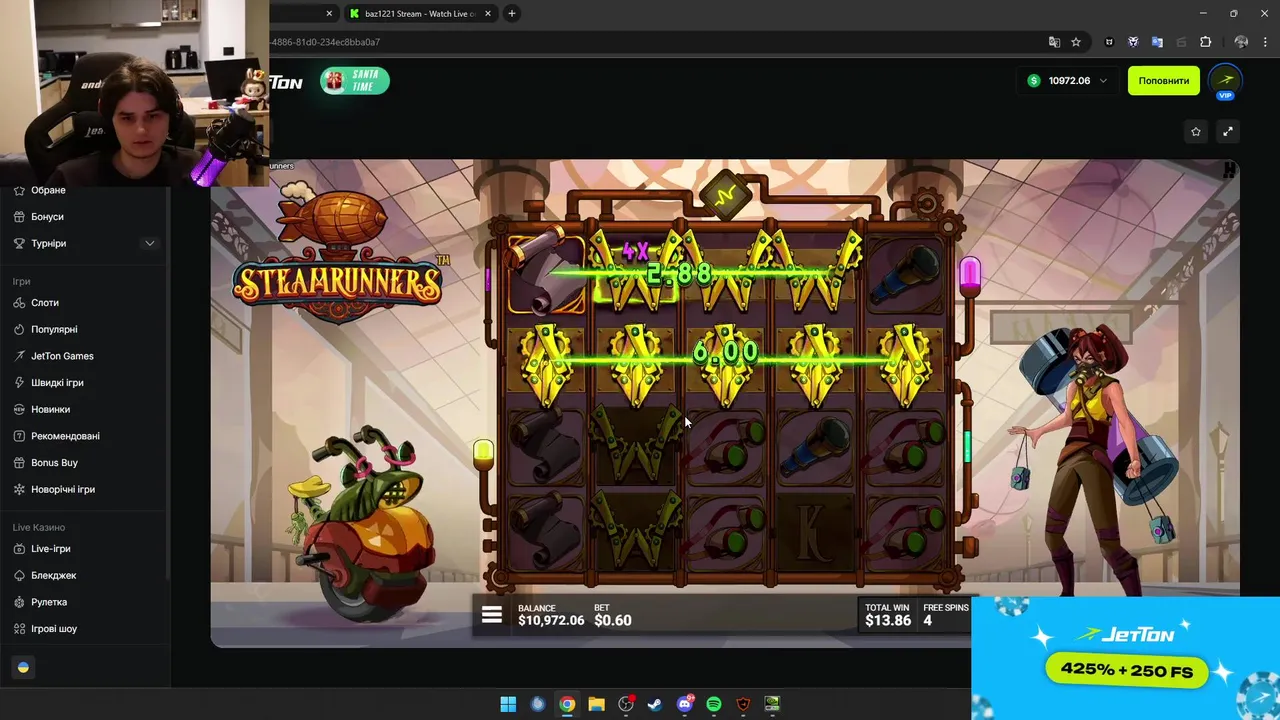Click the $0.60 bet amount
This screenshot has width=1280, height=720.
[613, 620]
